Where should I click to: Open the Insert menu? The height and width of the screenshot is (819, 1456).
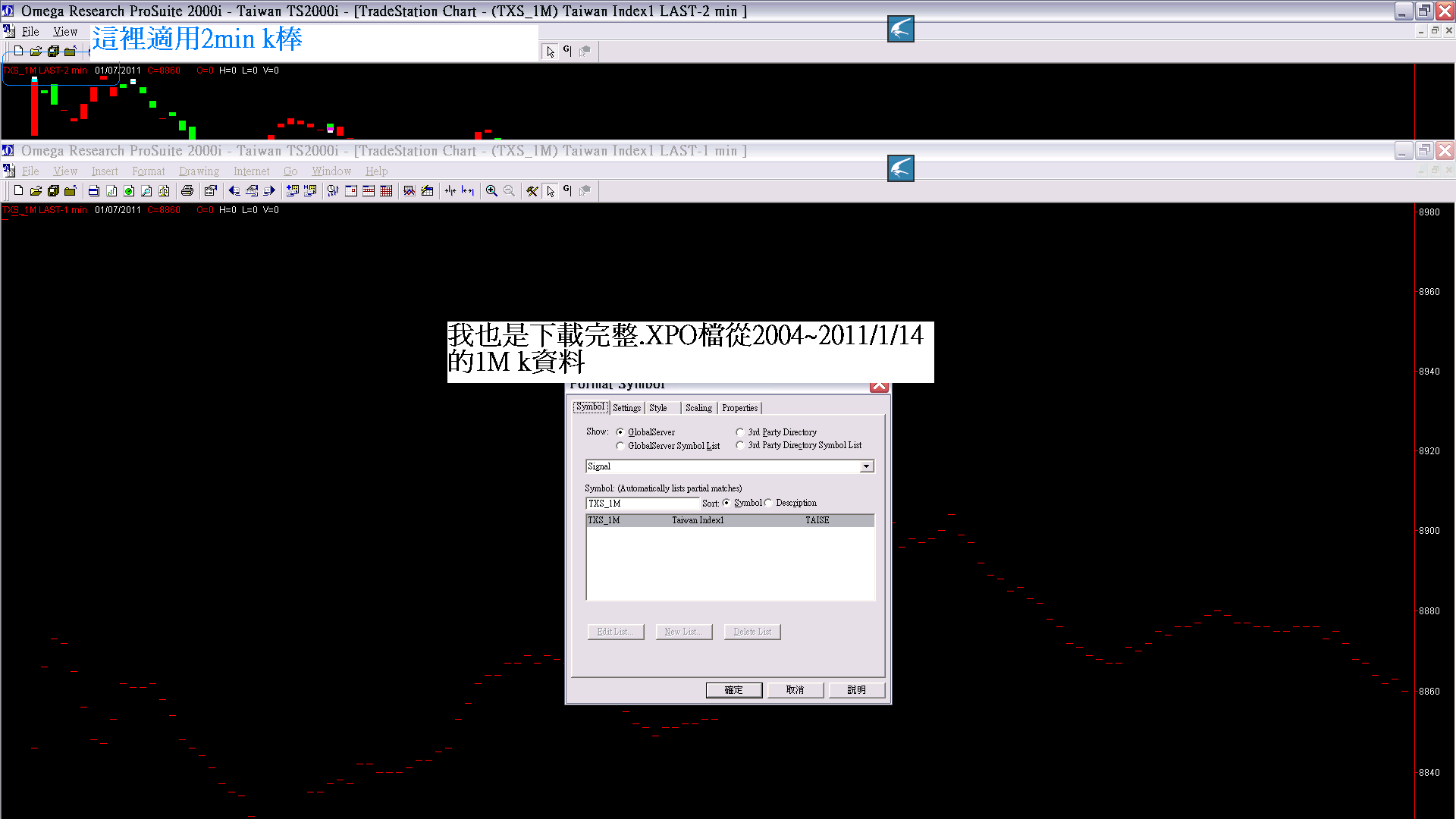click(105, 171)
